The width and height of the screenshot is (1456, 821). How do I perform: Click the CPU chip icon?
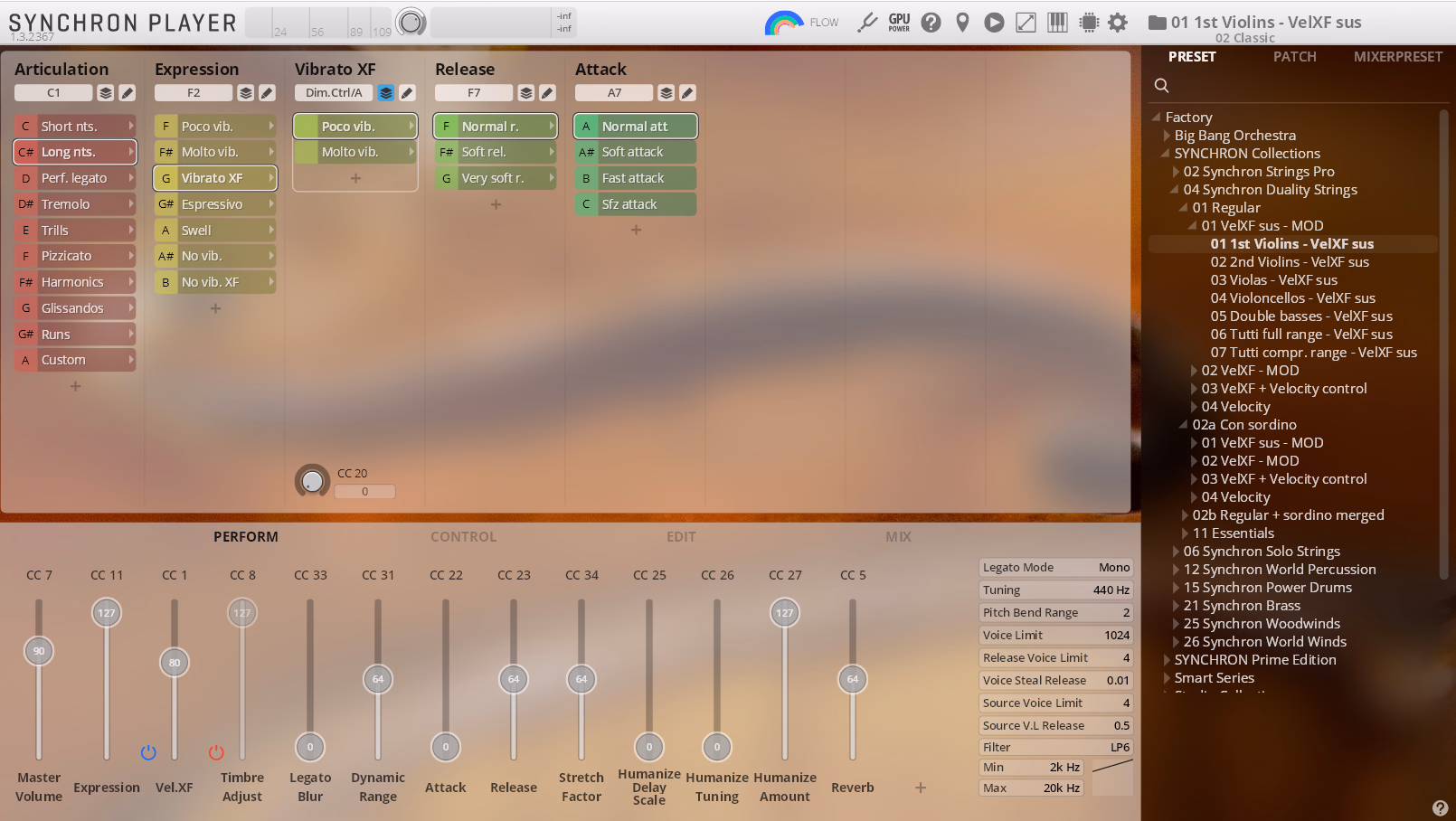coord(1089,23)
